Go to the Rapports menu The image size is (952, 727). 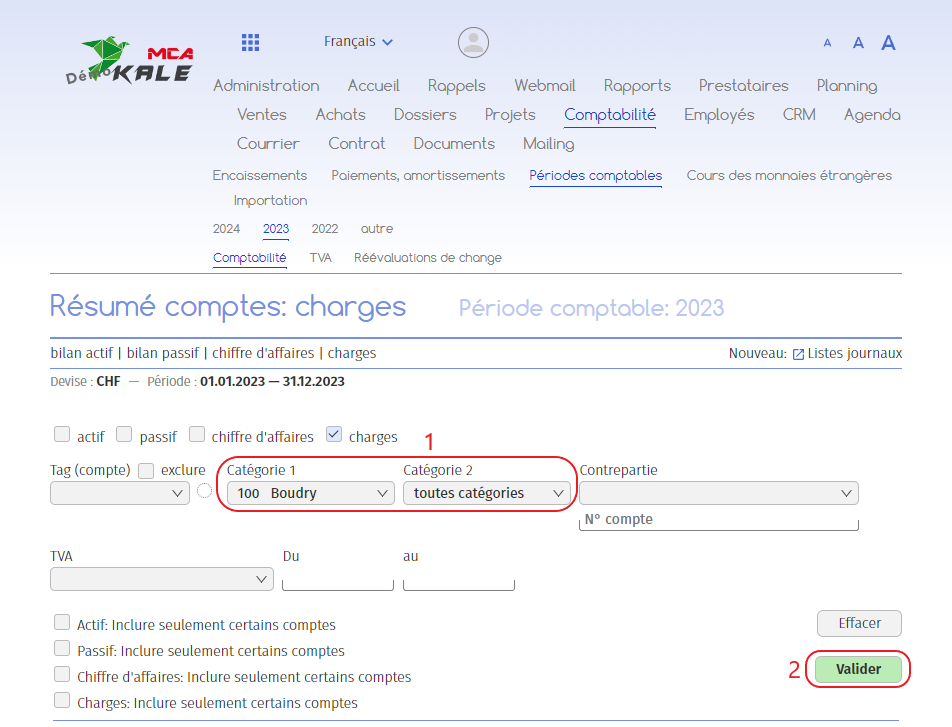tap(637, 86)
